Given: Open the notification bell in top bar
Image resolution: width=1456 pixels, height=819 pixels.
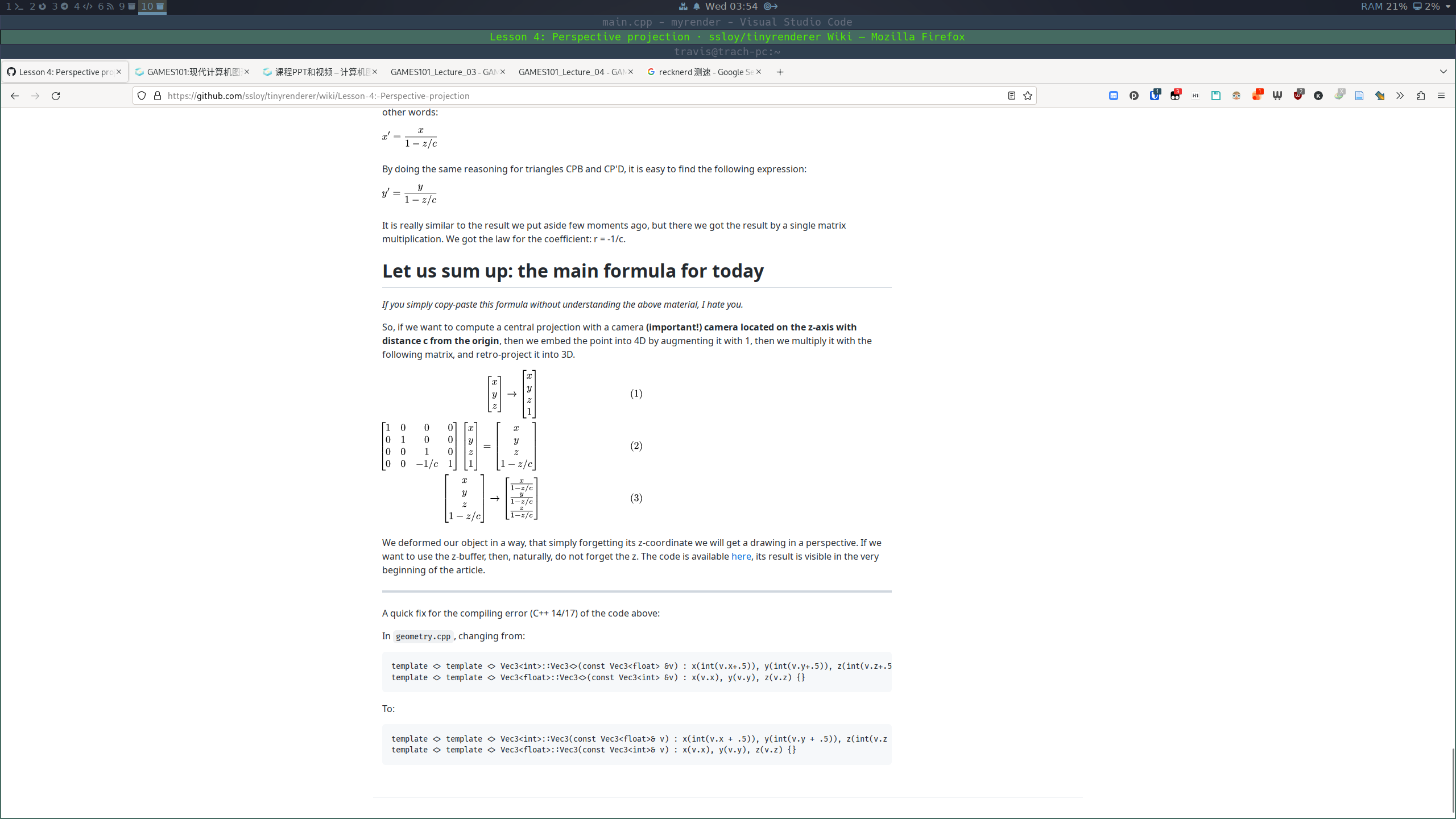Looking at the screenshot, I should (696, 6).
